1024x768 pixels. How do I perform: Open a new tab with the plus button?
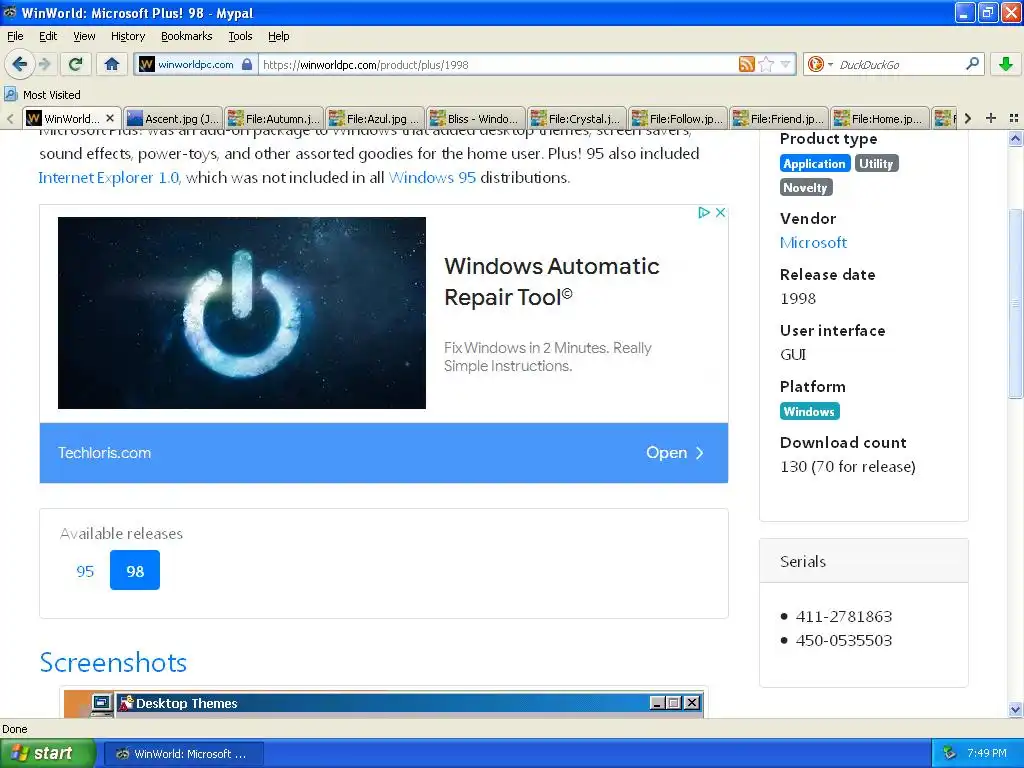click(991, 118)
